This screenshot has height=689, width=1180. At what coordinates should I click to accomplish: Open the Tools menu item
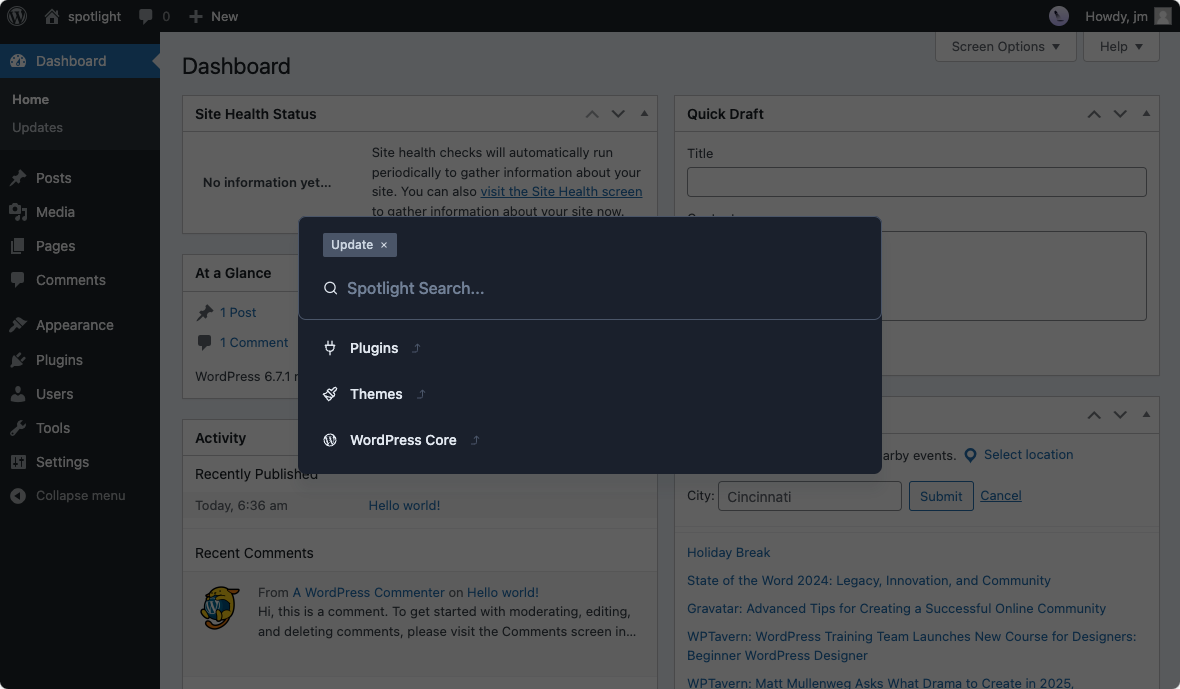tap(80, 428)
